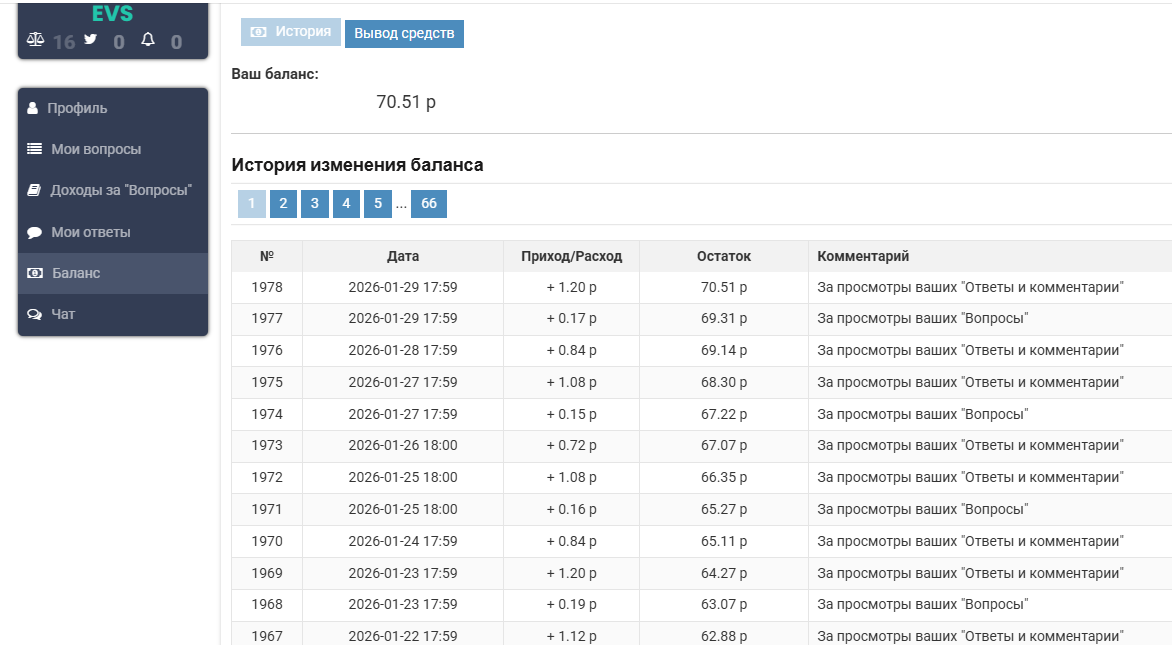
Task: Click the Дата column header
Action: (403, 256)
